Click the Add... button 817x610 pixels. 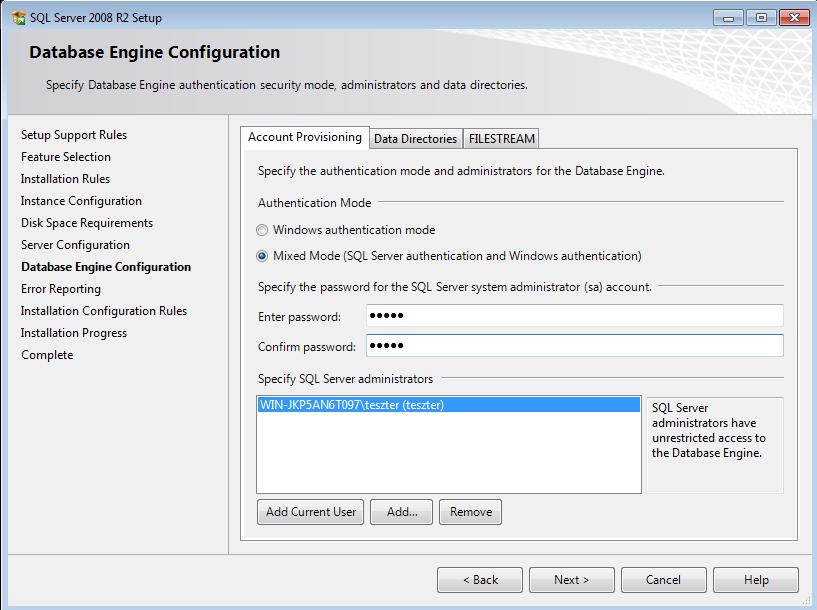click(x=401, y=512)
